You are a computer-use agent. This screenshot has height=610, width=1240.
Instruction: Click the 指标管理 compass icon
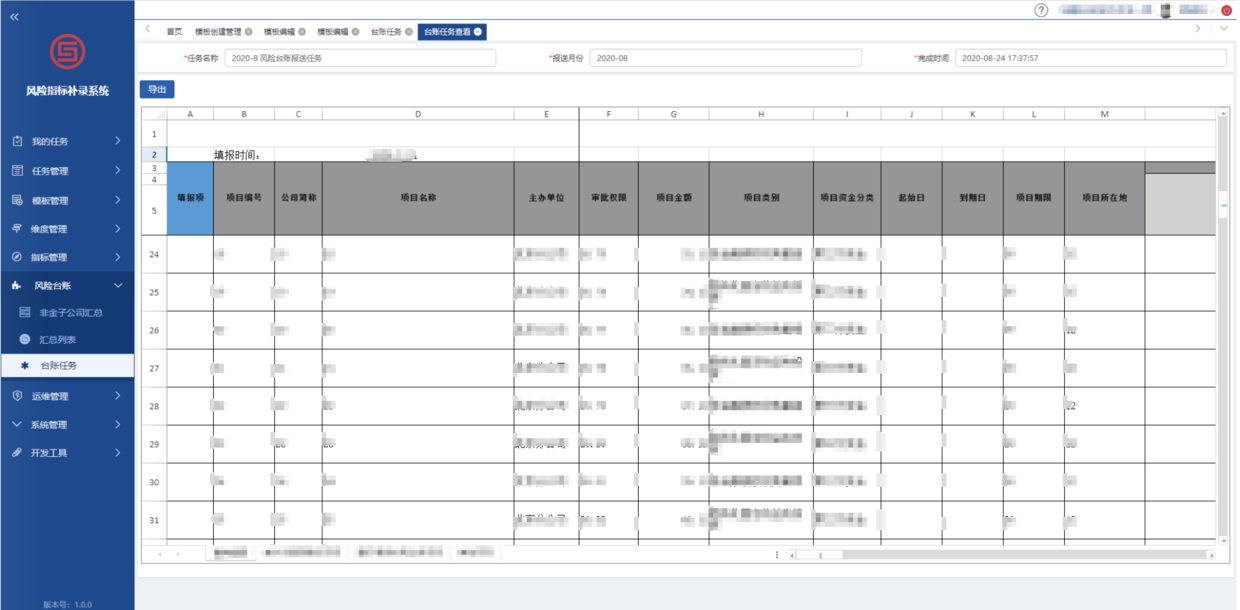(x=17, y=257)
